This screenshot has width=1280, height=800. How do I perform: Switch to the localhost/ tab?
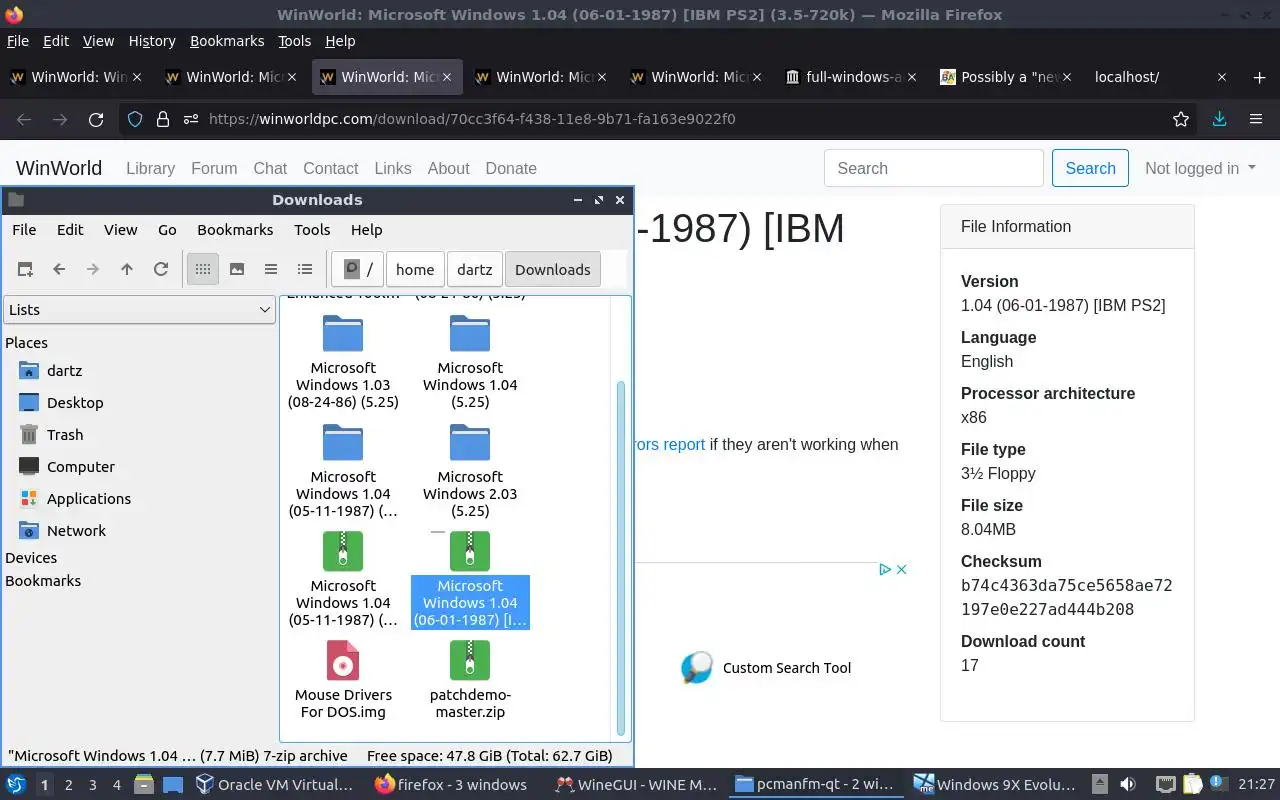point(1161,77)
